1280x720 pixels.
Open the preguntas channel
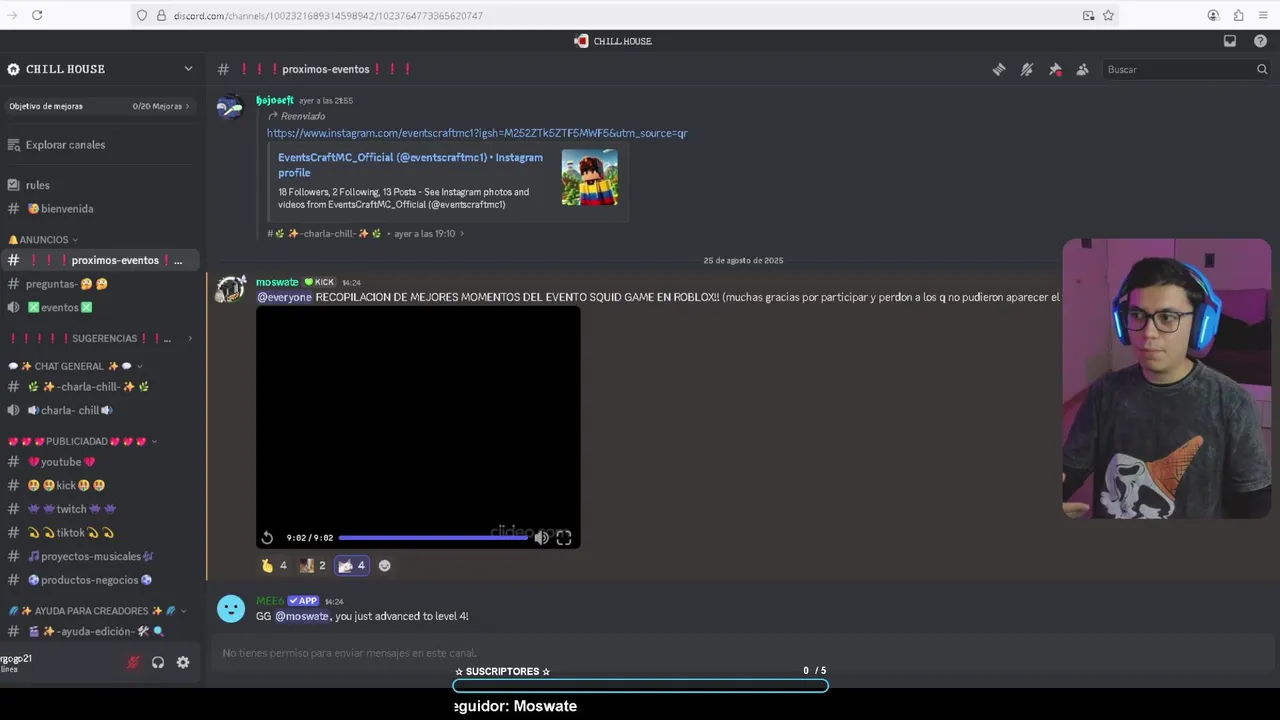(66, 284)
